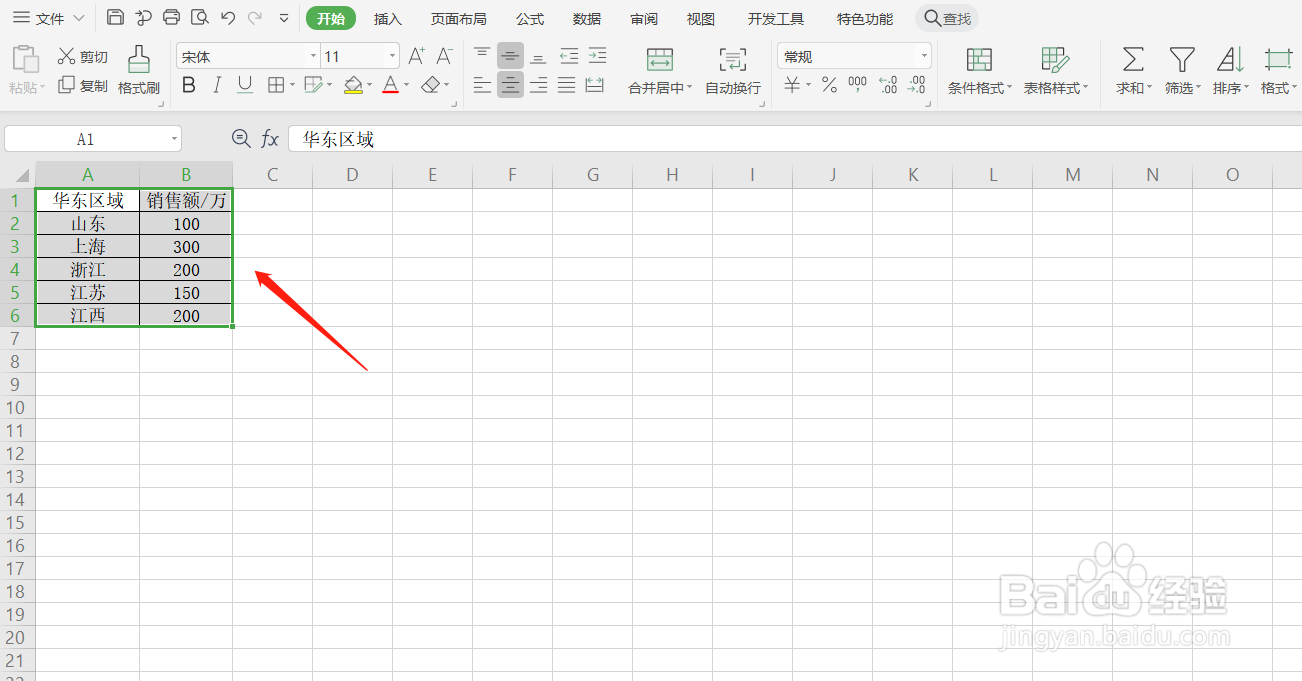Open the font size 11 dropdown
Screen dimensions: 1302x681
point(393,57)
